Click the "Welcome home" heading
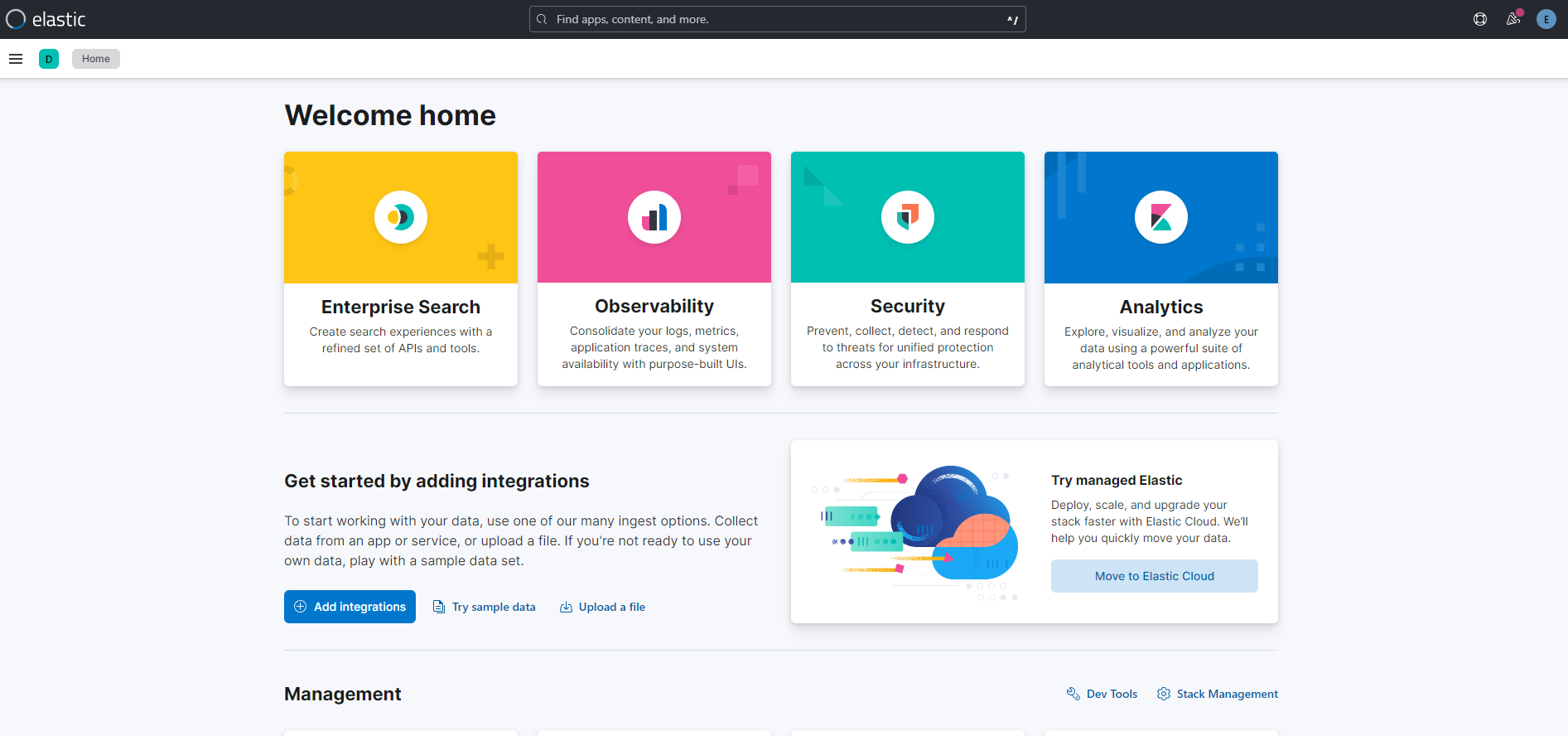The image size is (1568, 736). click(390, 115)
